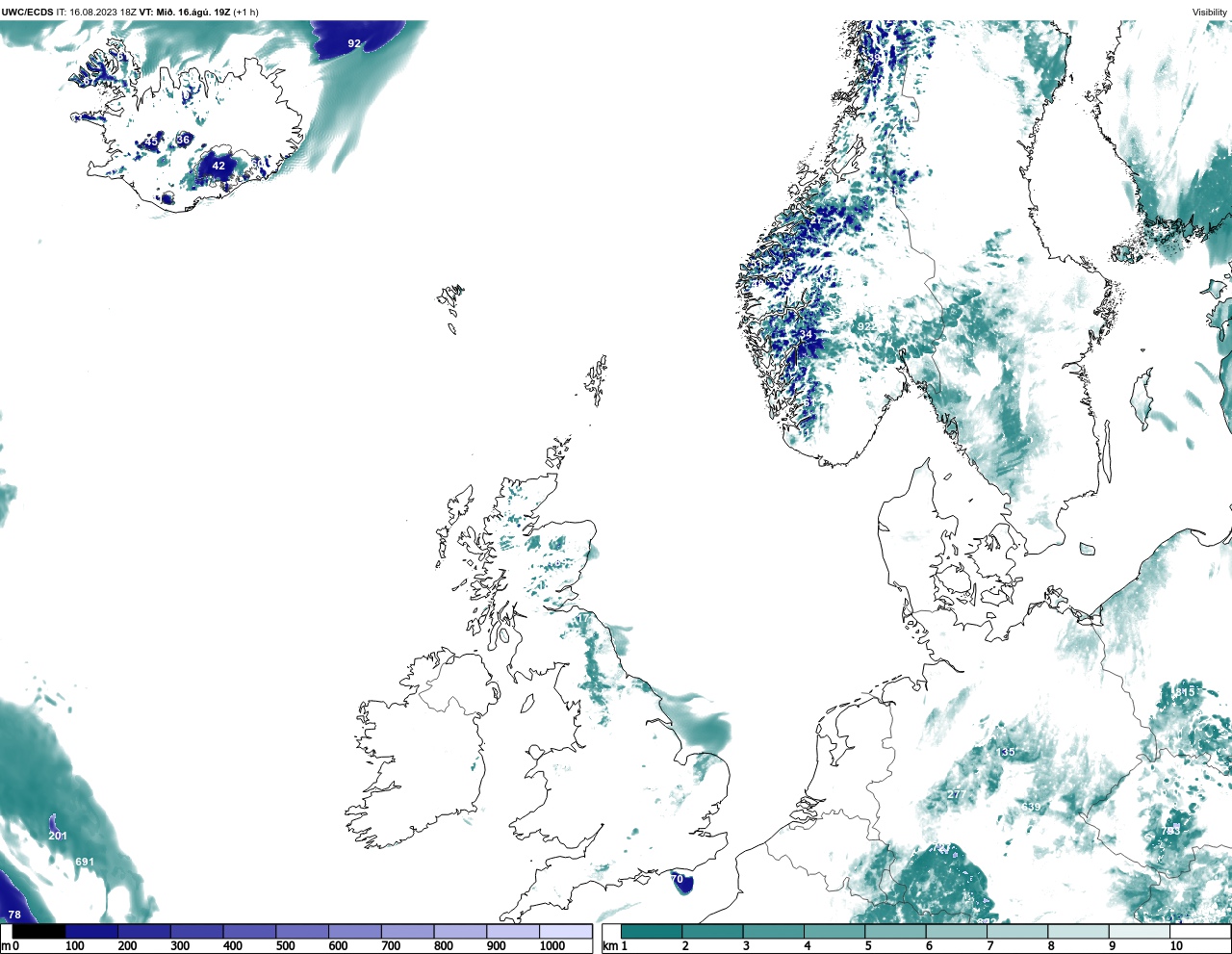The image size is (1232, 954).
Task: Click the "42" value over southern Iceland
Action: coord(218,166)
